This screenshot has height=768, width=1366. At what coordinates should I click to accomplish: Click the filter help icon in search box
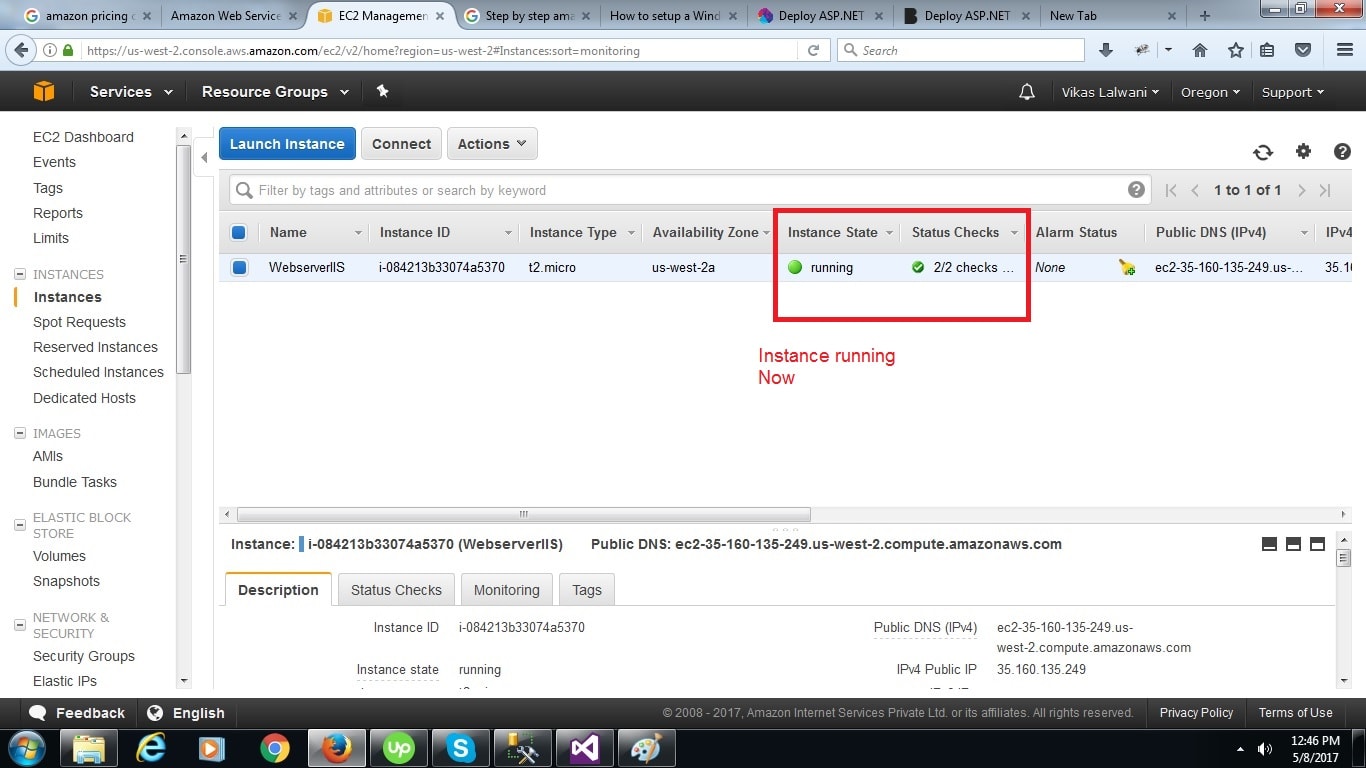click(1136, 190)
